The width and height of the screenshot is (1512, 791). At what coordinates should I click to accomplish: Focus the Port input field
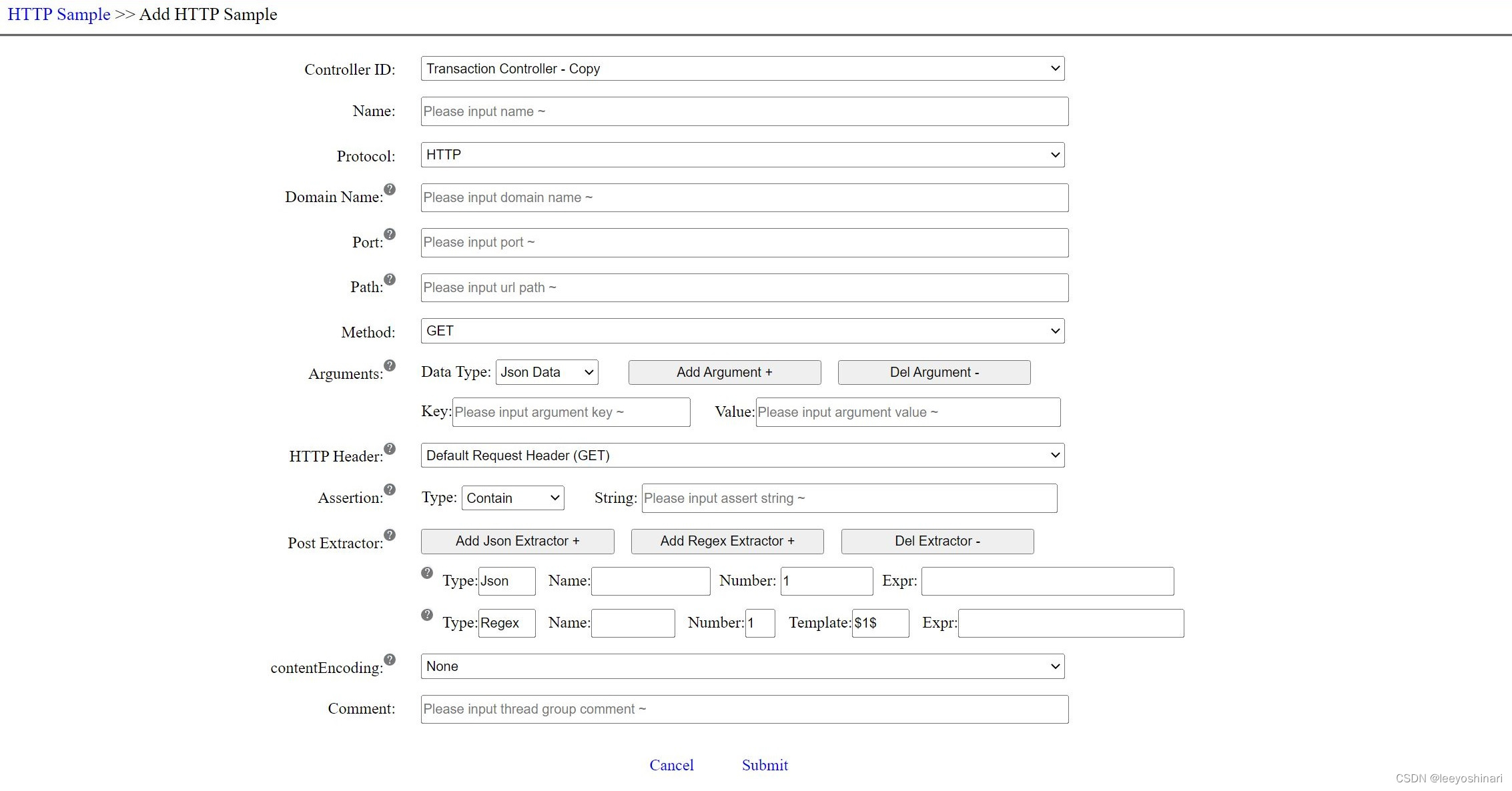(745, 243)
